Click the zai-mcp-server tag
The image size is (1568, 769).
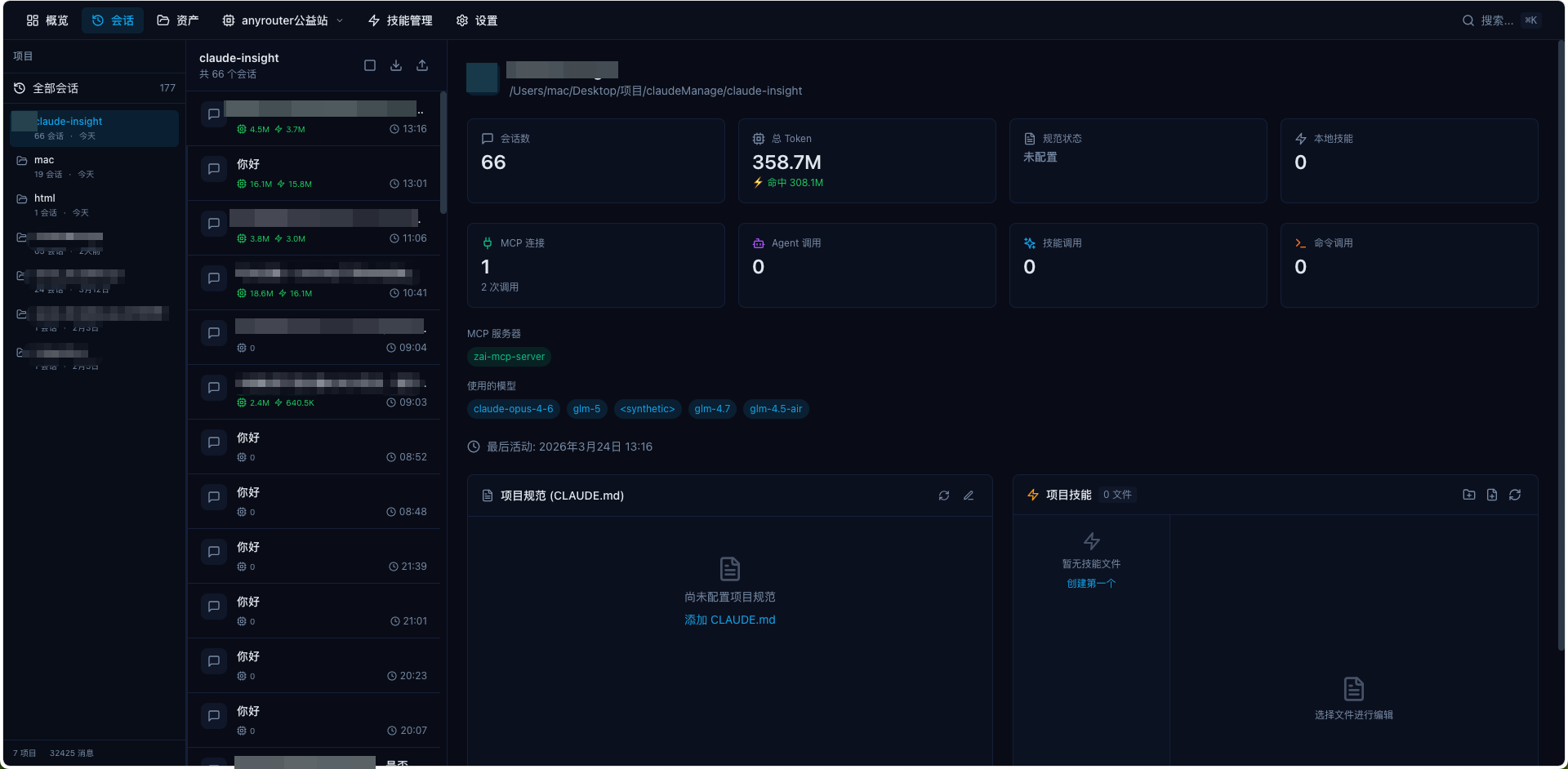click(509, 357)
